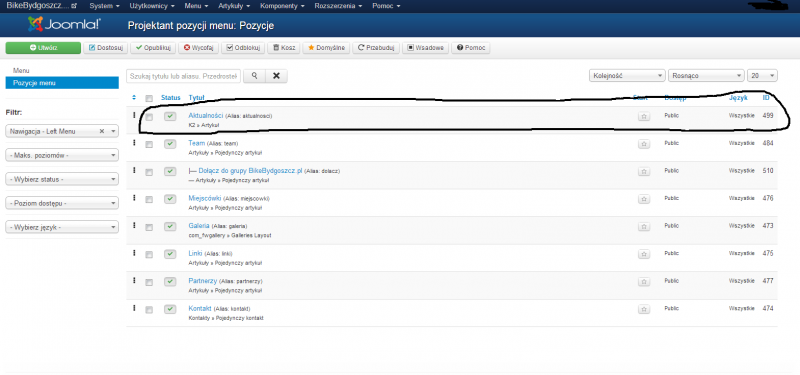Click the Kosz trash button
Viewport: 800px width, 375px height.
click(284, 47)
